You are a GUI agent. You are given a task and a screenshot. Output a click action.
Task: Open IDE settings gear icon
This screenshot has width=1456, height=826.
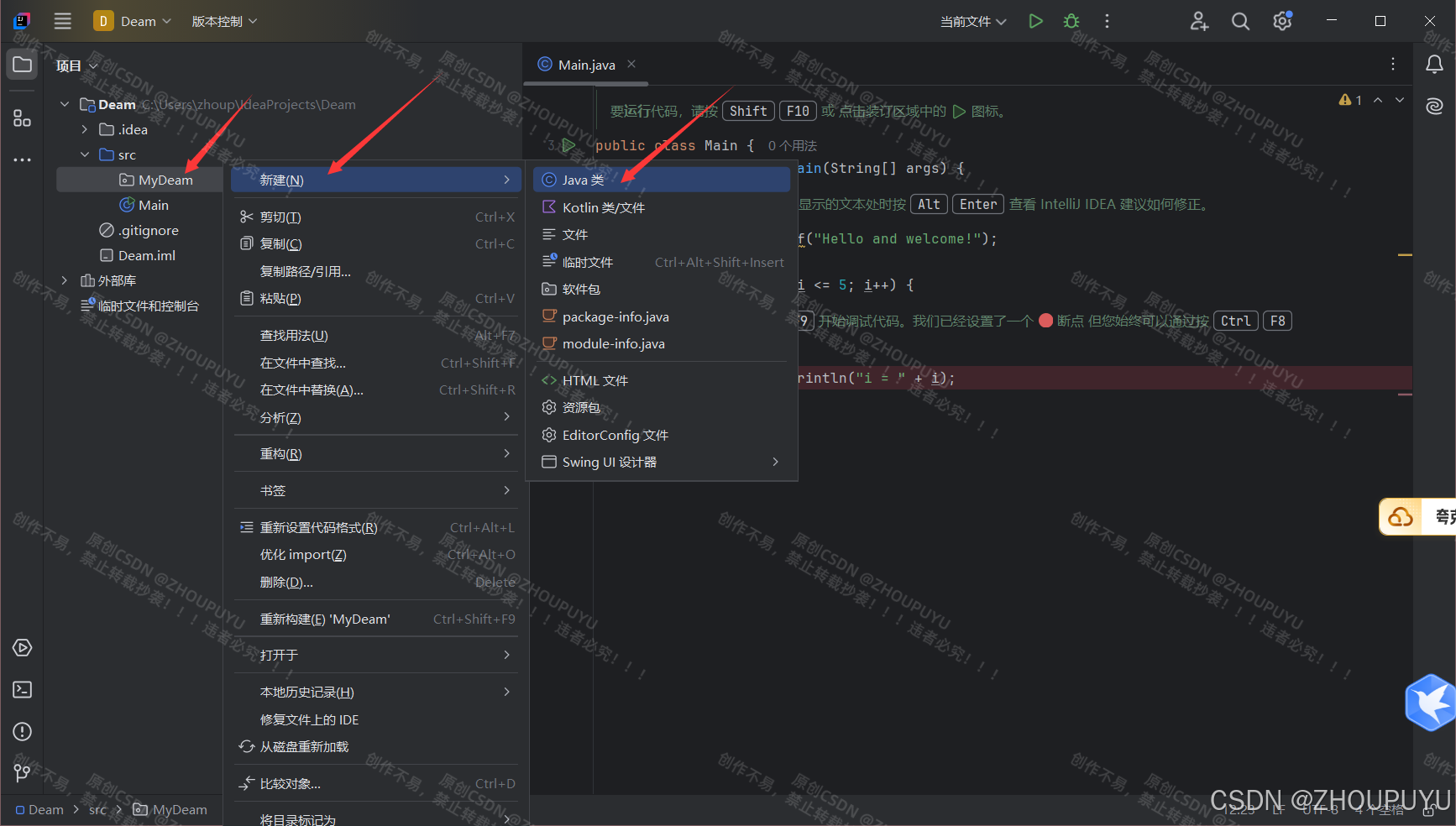click(1282, 21)
